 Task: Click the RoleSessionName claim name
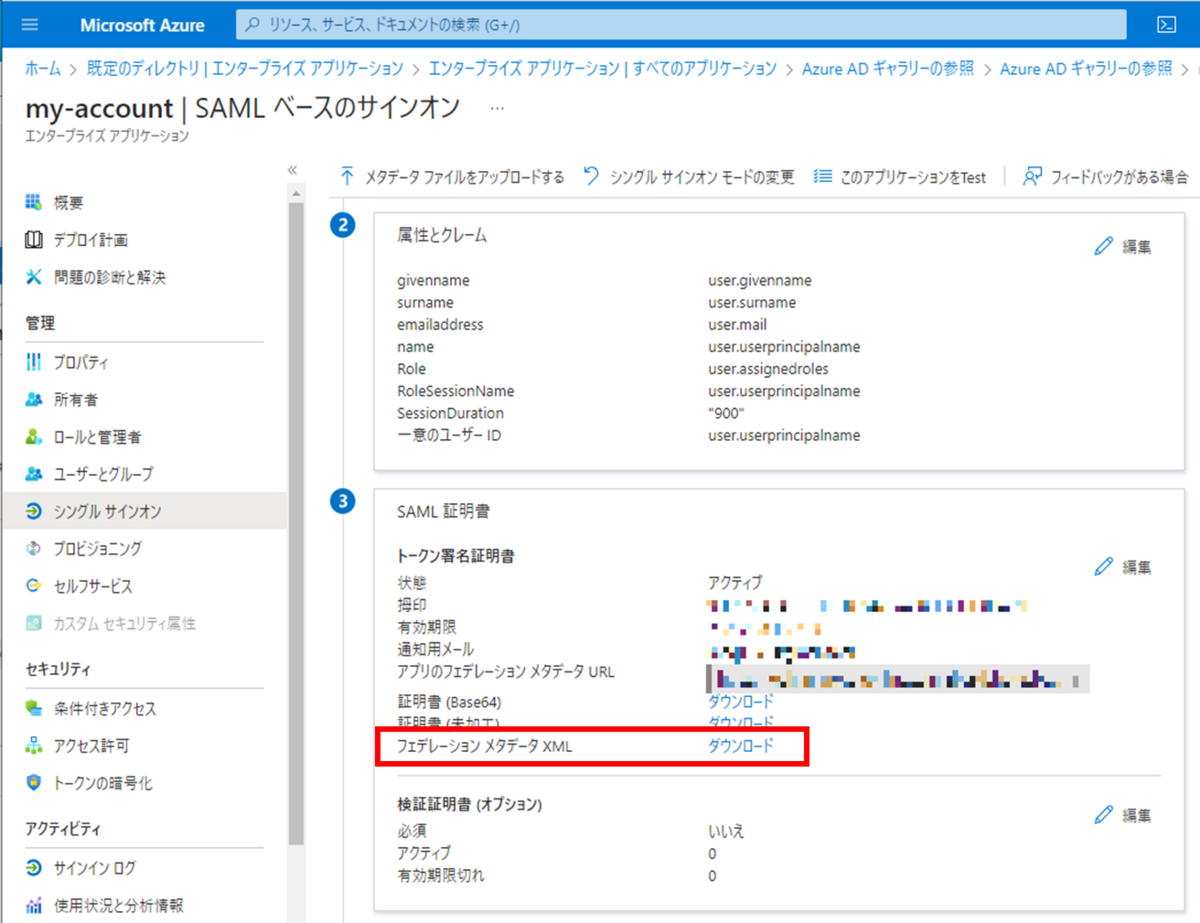click(x=455, y=391)
